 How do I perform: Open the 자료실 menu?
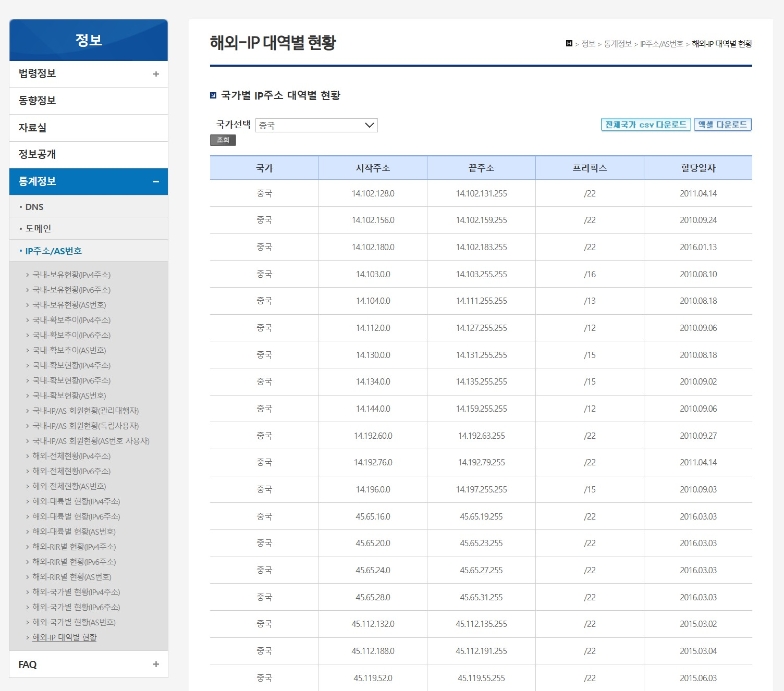(33, 128)
